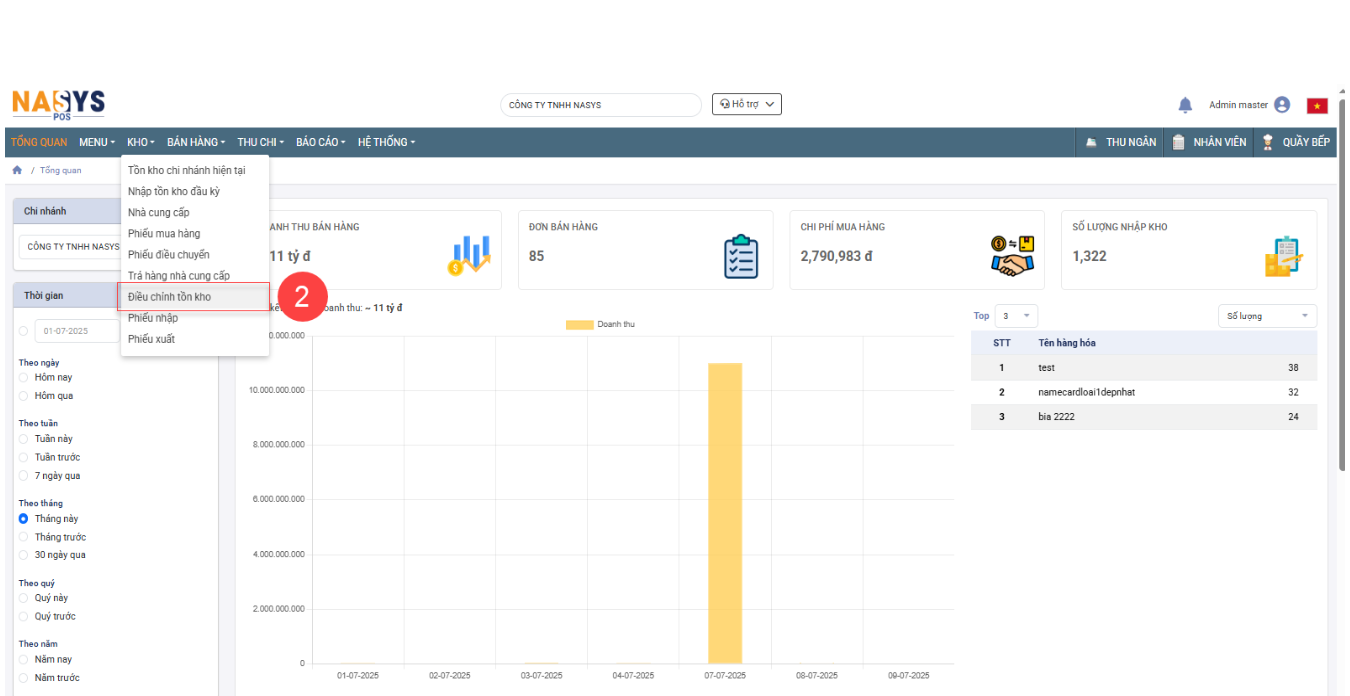Click the Vietnam flag language icon

pyautogui.click(x=1317, y=105)
